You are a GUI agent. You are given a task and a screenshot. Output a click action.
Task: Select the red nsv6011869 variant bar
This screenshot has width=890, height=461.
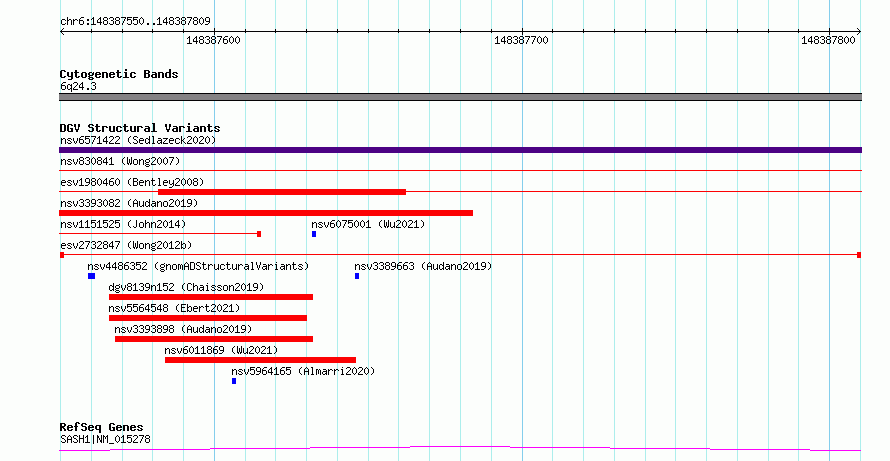pos(261,360)
